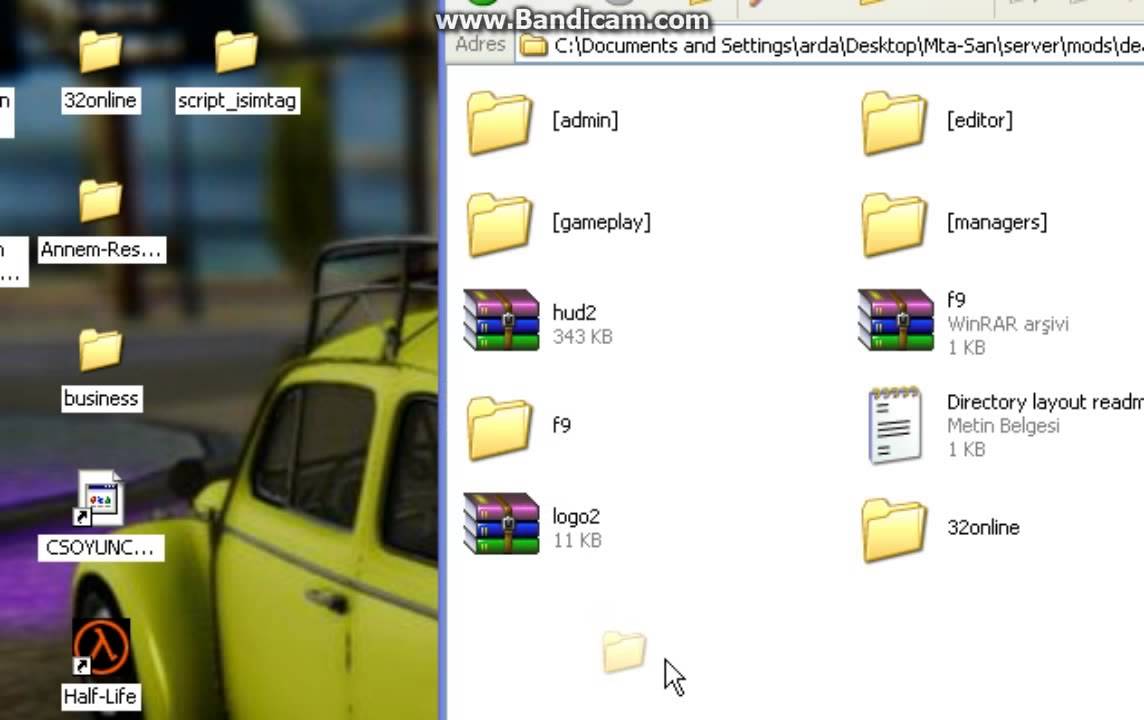1144x720 pixels.
Task: Click the 11 KB size text under logo2
Action: coord(577,541)
